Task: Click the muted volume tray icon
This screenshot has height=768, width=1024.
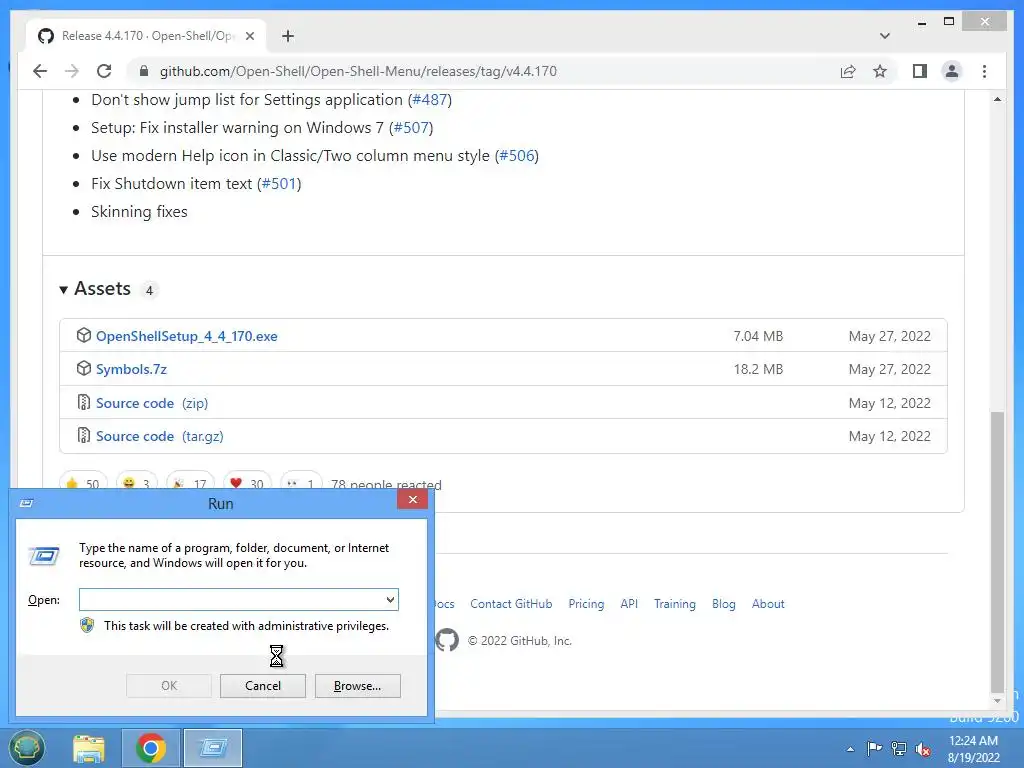Action: coord(923,749)
